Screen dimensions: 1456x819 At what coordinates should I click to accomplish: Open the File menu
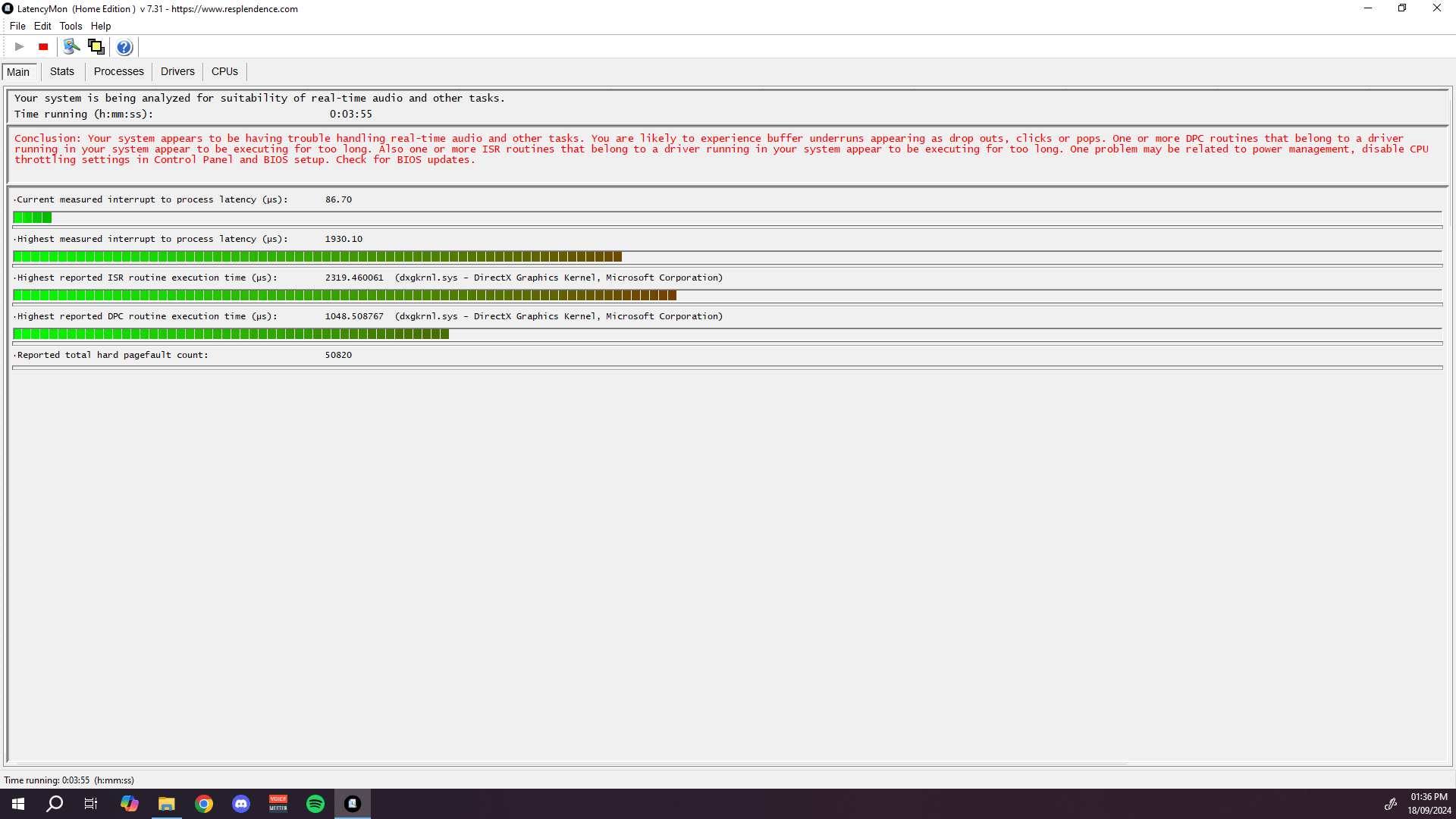click(x=17, y=26)
